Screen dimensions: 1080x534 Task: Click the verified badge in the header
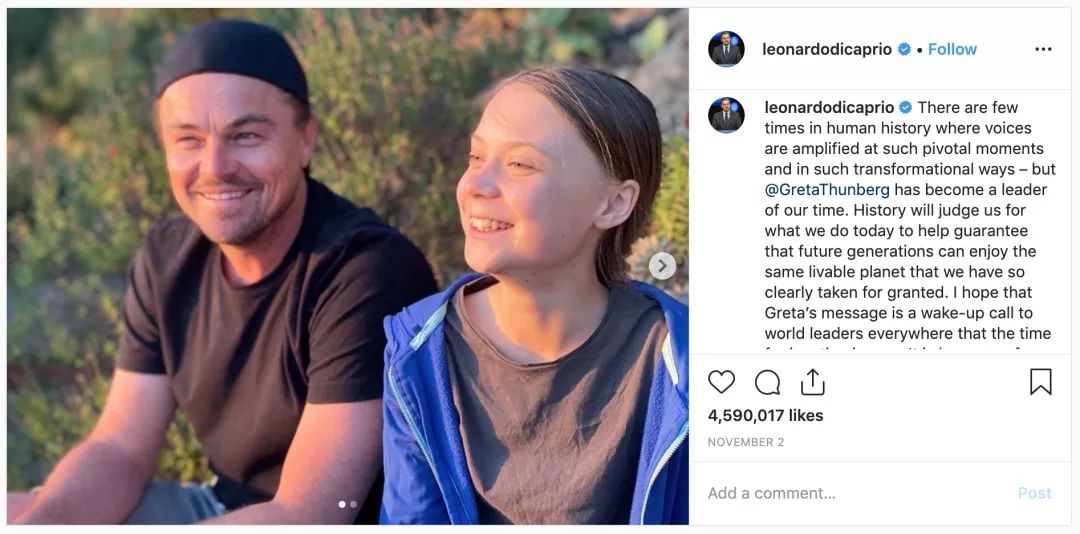pyautogui.click(x=904, y=49)
